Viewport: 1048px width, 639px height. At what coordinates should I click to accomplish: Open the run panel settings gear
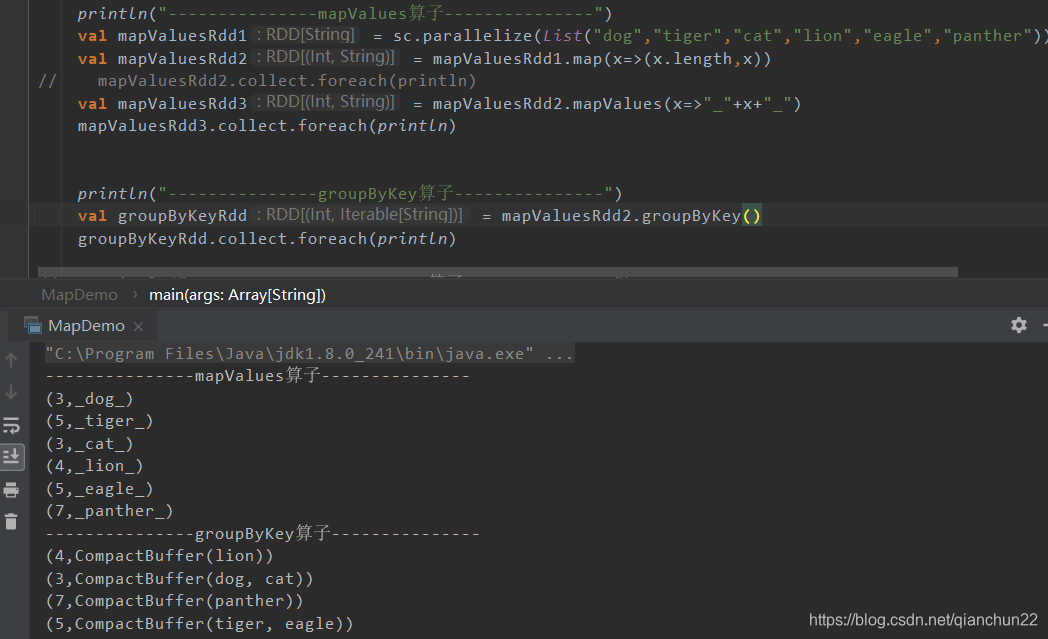tap(1019, 326)
